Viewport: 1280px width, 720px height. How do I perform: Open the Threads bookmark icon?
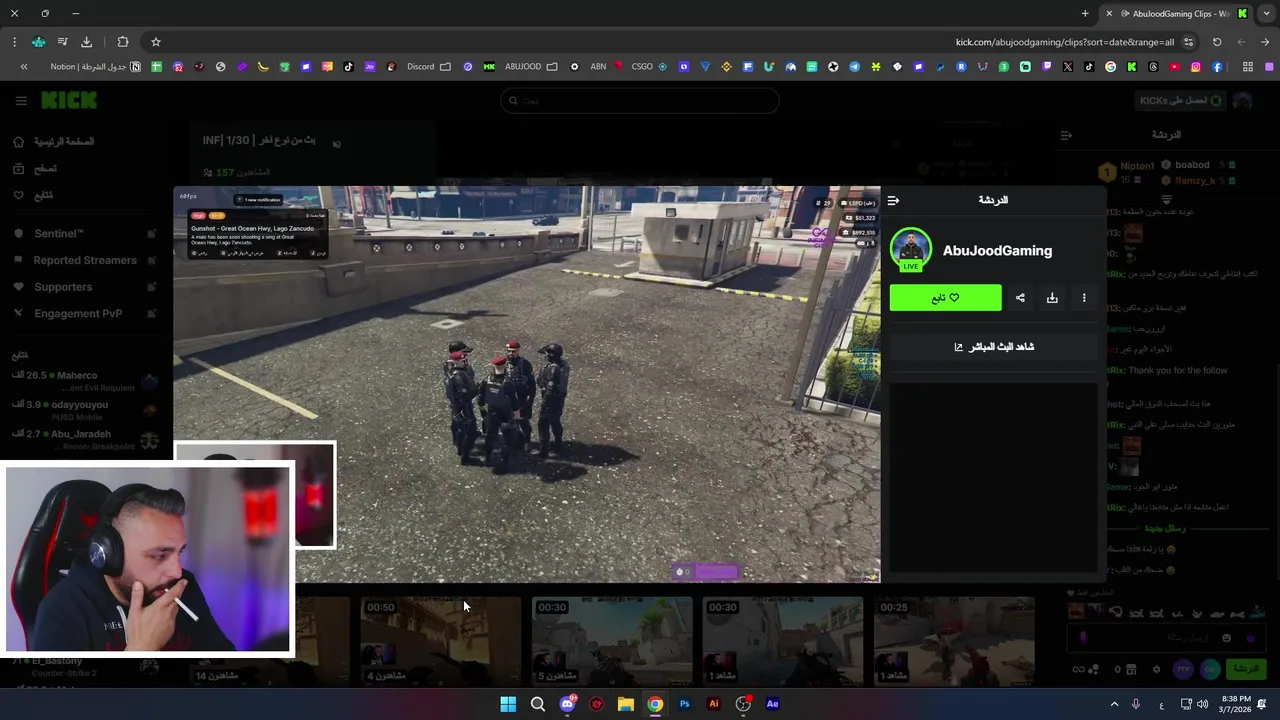pos(1153,67)
